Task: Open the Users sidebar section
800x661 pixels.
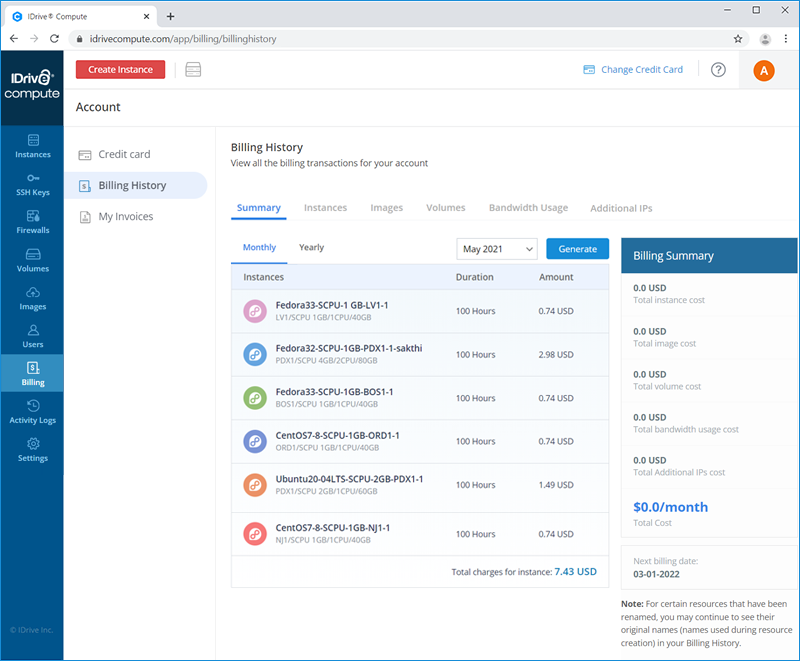Action: click(x=33, y=336)
